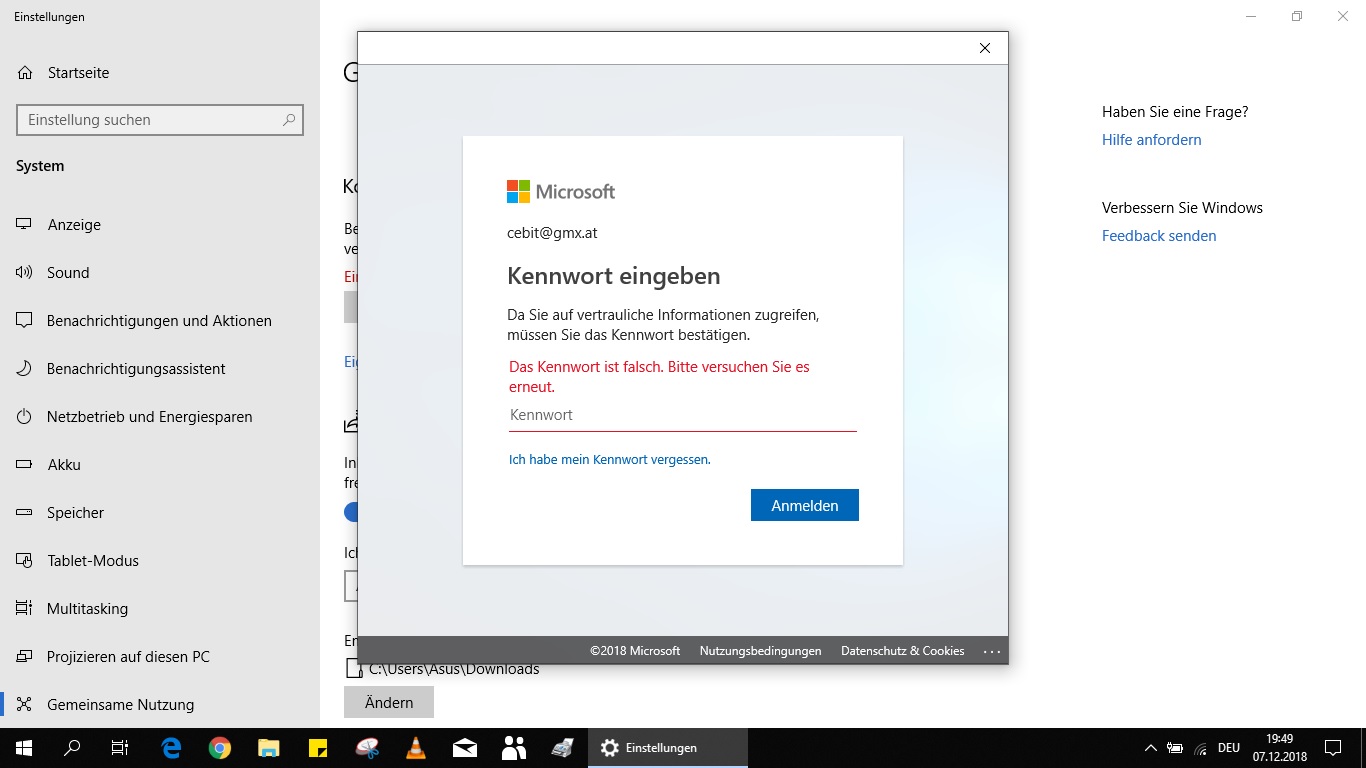This screenshot has width=1366, height=768.
Task: Click the Projizieren auf diesen PC icon
Action: (x=25, y=657)
